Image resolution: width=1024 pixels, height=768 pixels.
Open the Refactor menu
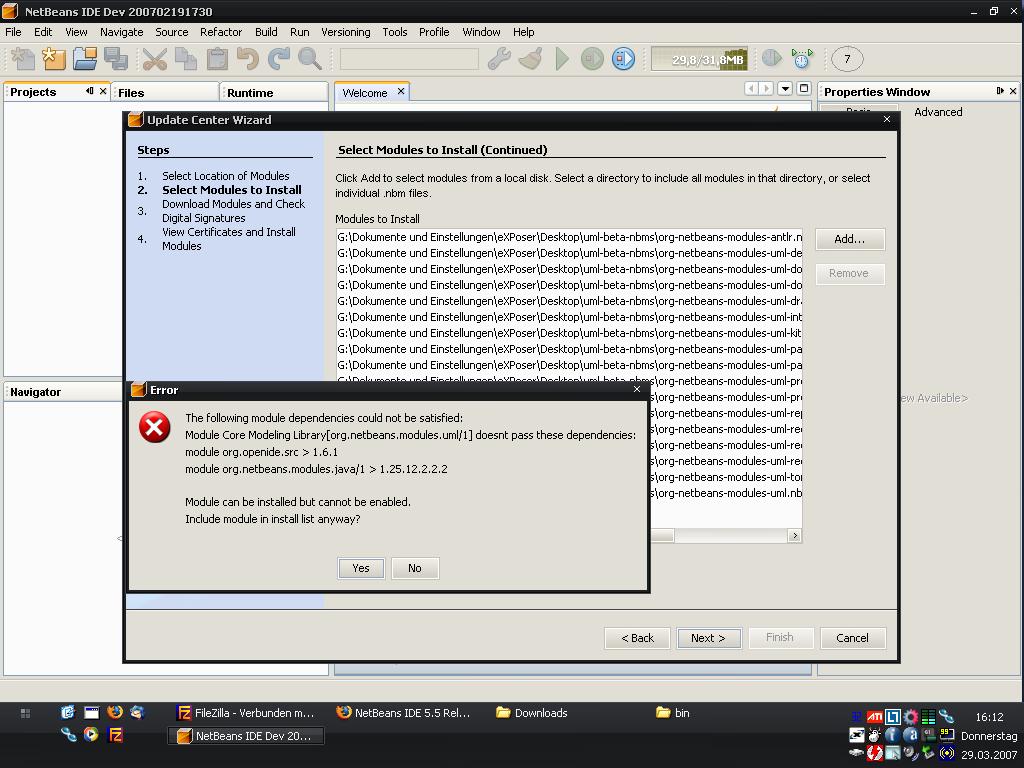pyautogui.click(x=221, y=32)
